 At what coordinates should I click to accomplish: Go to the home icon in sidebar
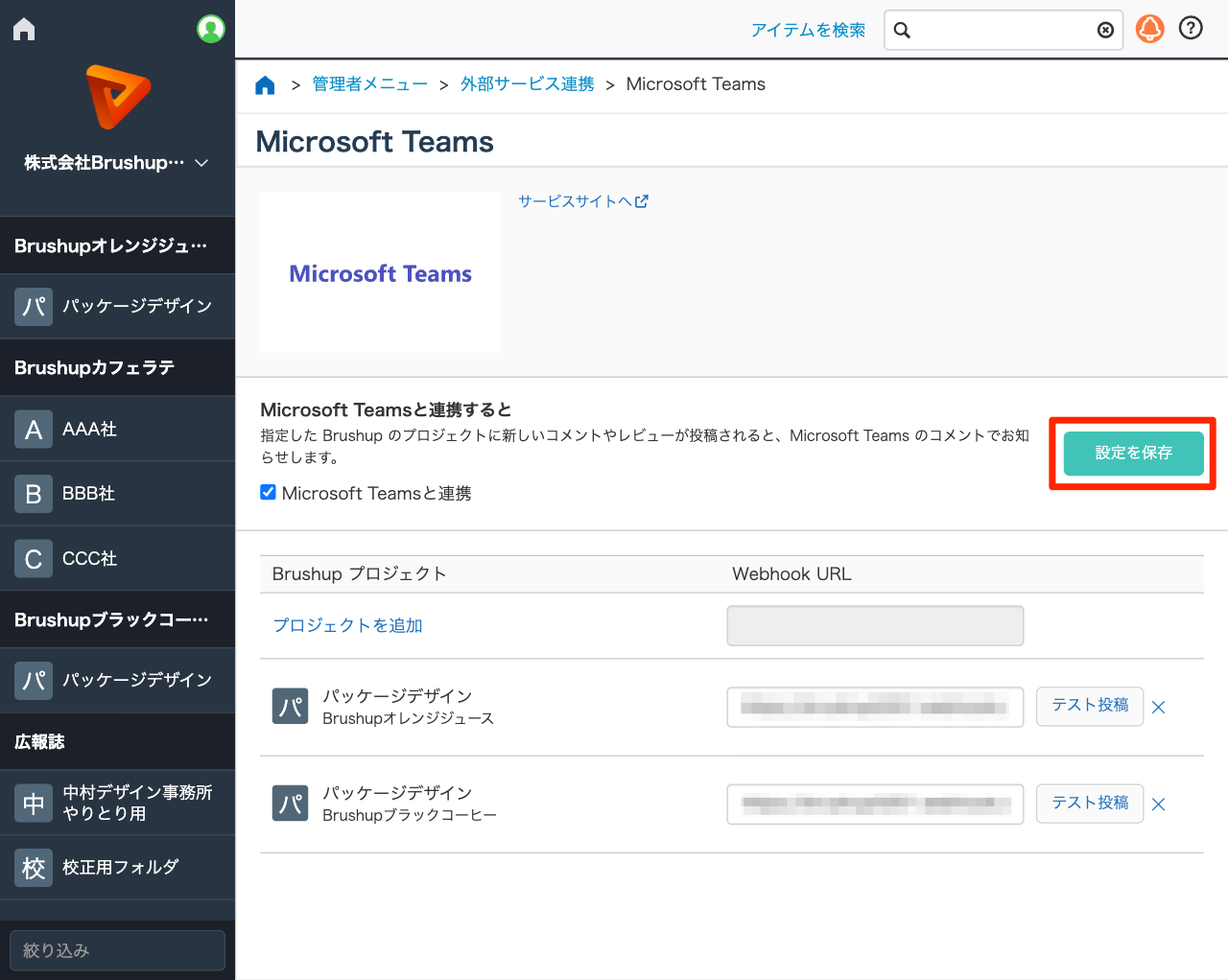pyautogui.click(x=24, y=30)
